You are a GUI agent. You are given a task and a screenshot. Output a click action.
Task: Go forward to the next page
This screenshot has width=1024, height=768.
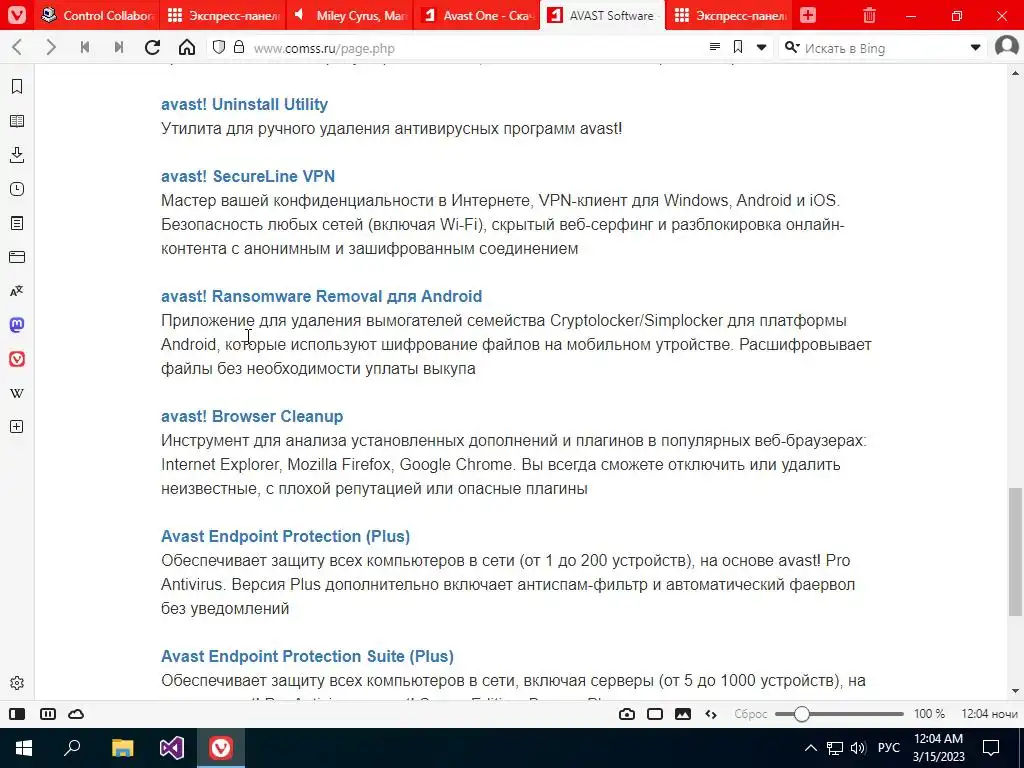point(51,48)
